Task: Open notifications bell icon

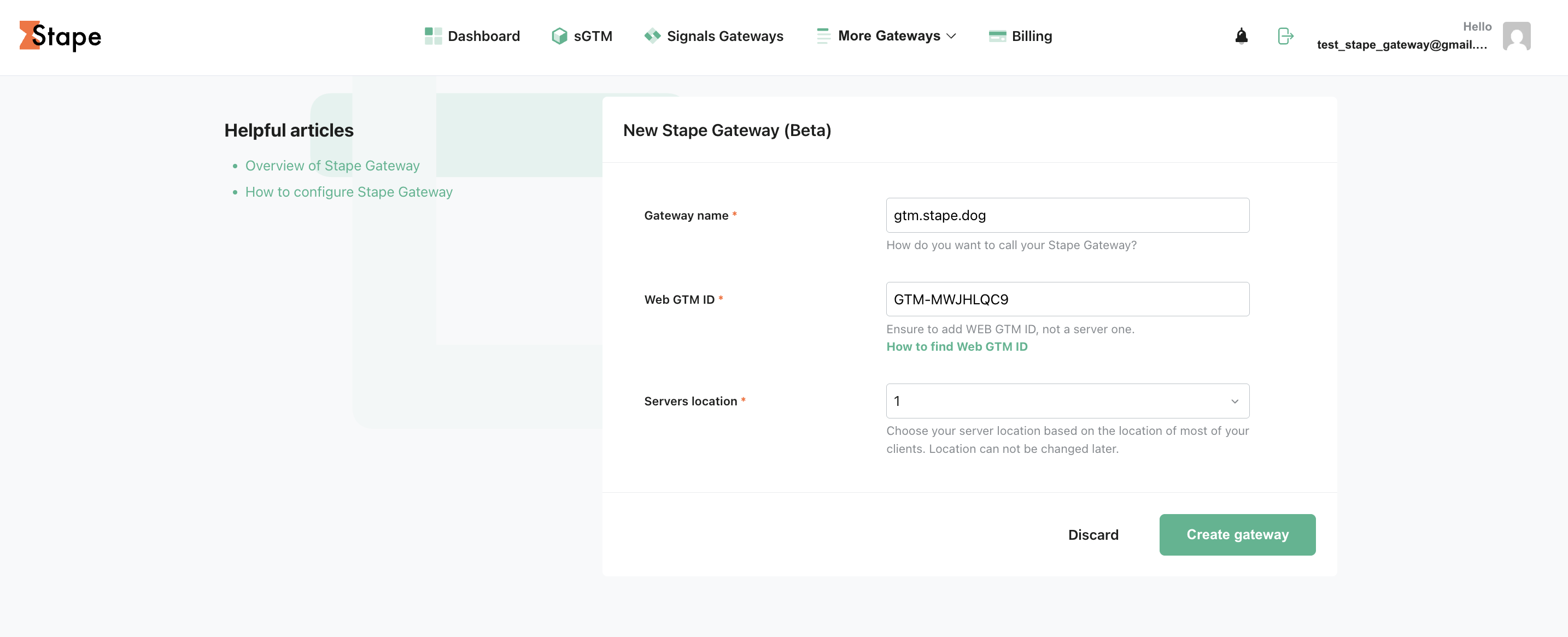Action: (1241, 36)
